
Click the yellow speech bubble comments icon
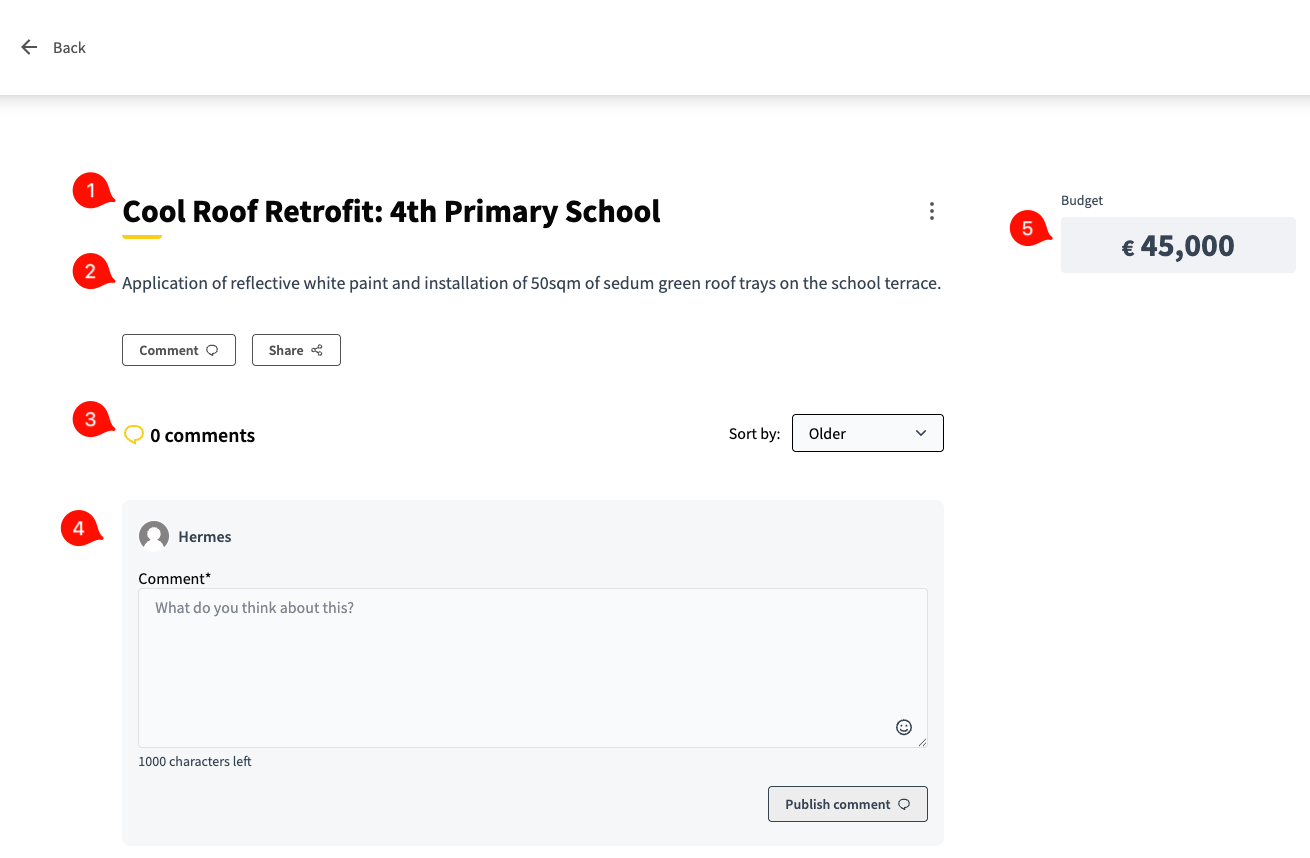click(133, 435)
